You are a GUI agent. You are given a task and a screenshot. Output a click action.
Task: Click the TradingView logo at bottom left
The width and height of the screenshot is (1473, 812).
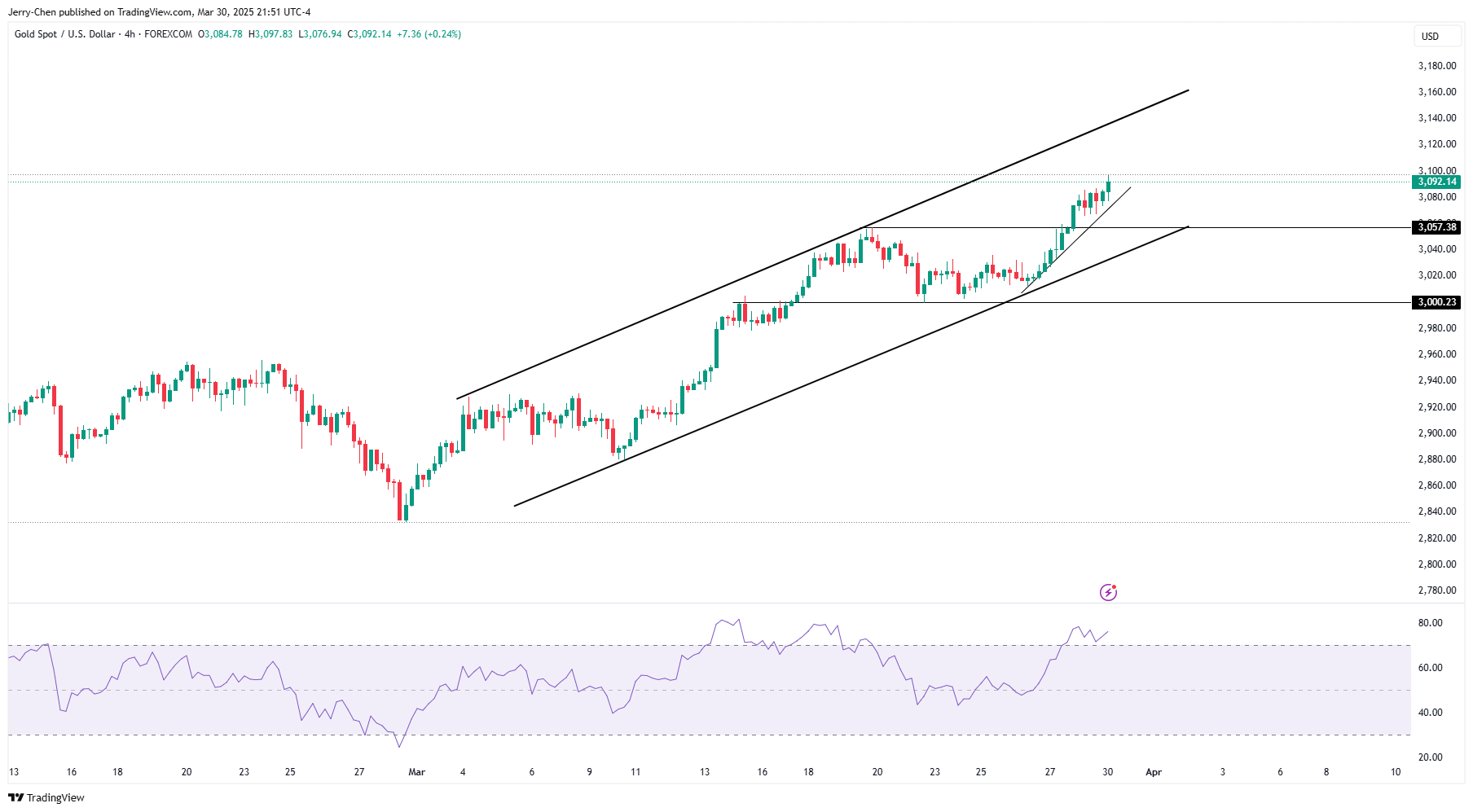[x=46, y=797]
